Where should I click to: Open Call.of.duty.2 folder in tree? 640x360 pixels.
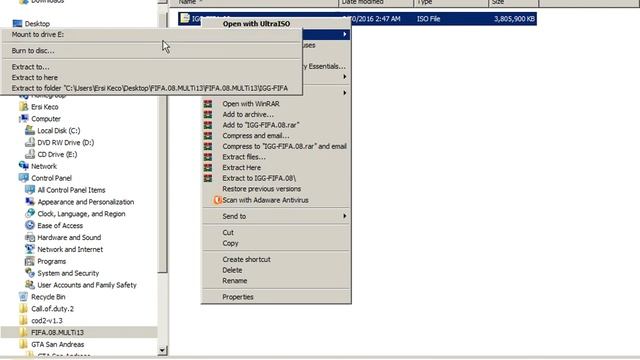[x=53, y=309]
